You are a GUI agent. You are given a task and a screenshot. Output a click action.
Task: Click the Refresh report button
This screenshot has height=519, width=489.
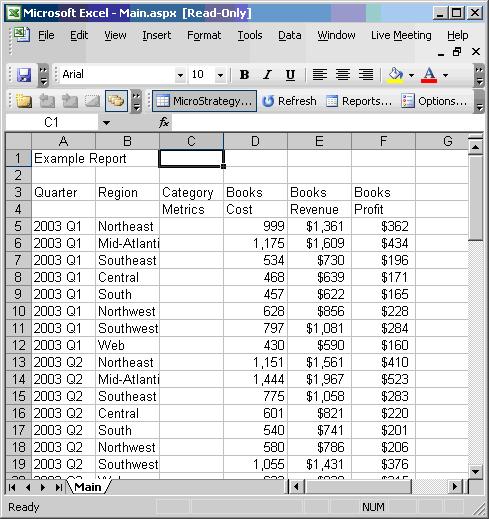(x=289, y=101)
